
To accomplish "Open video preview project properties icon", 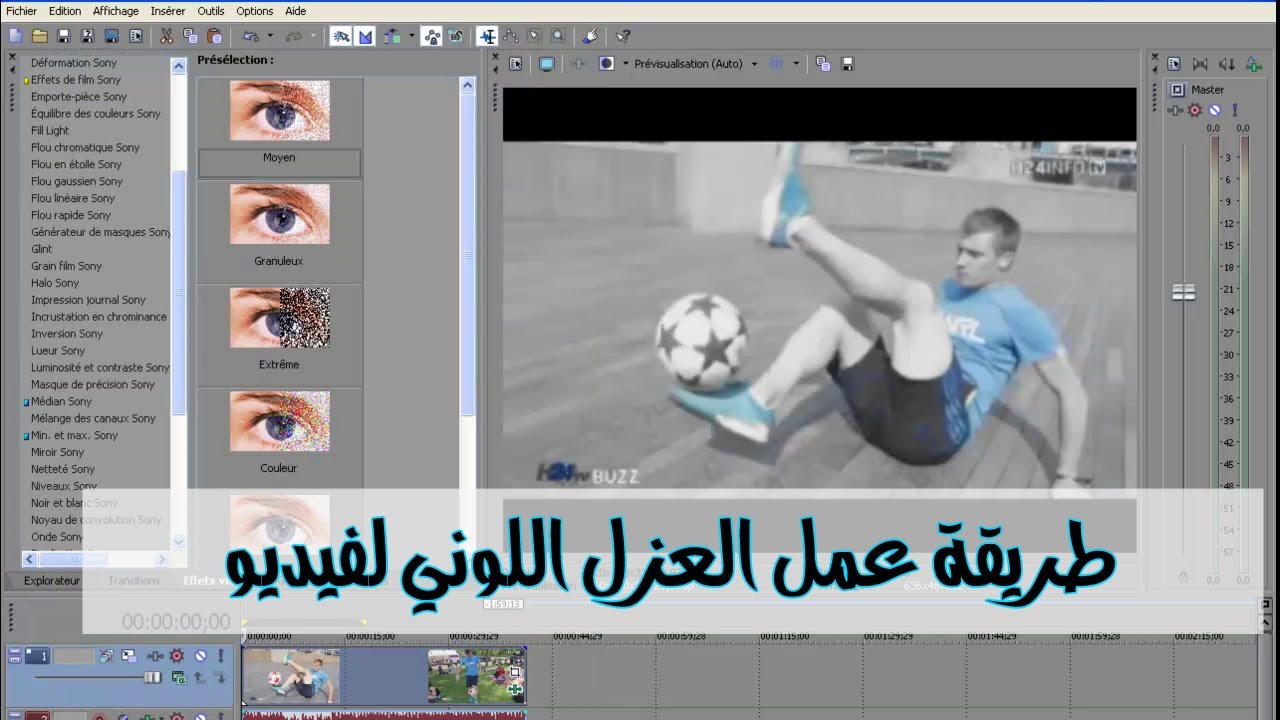I will click(x=516, y=63).
